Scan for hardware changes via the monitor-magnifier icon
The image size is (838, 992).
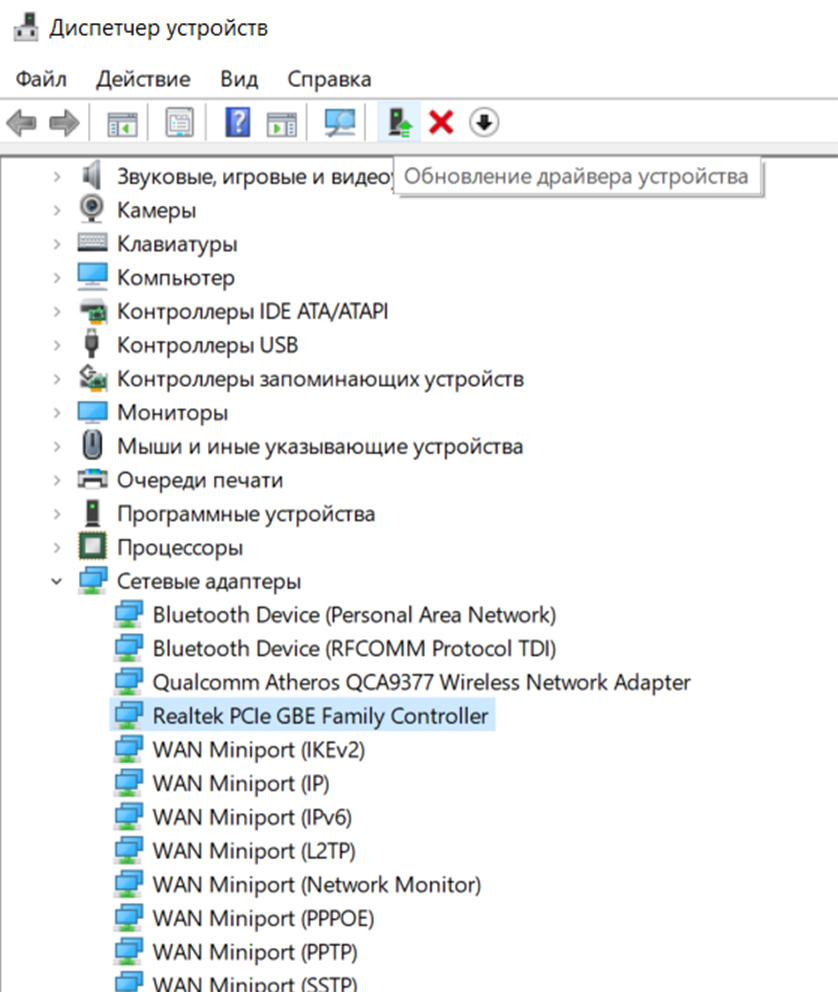[340, 122]
